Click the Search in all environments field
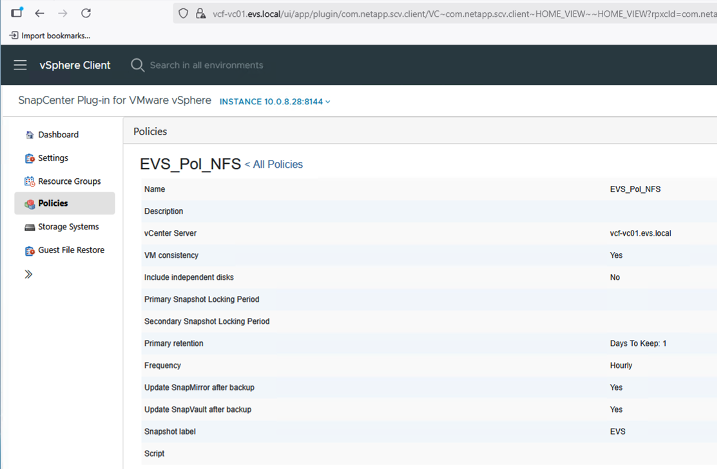This screenshot has height=470, width=718. 207,65
